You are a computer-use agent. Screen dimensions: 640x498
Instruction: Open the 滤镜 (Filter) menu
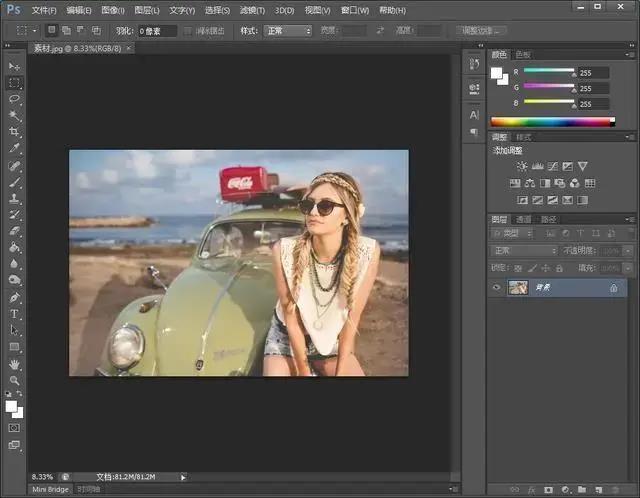tap(251, 9)
